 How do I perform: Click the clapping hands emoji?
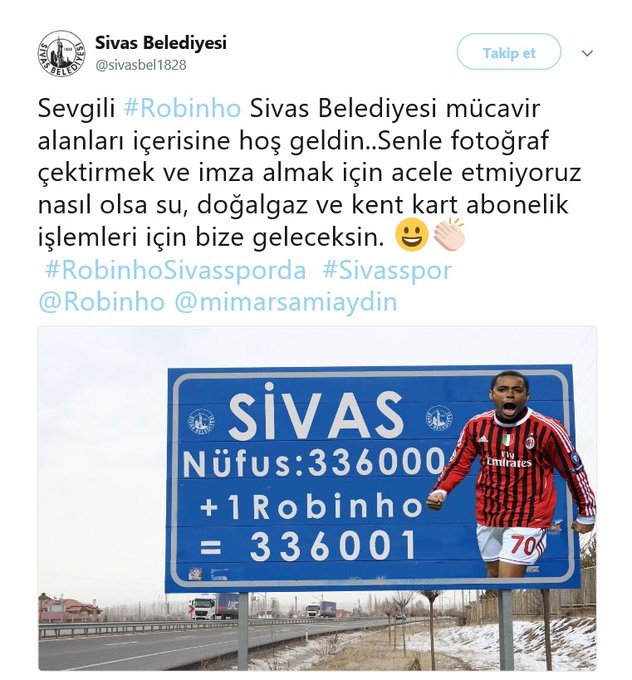pos(449,234)
